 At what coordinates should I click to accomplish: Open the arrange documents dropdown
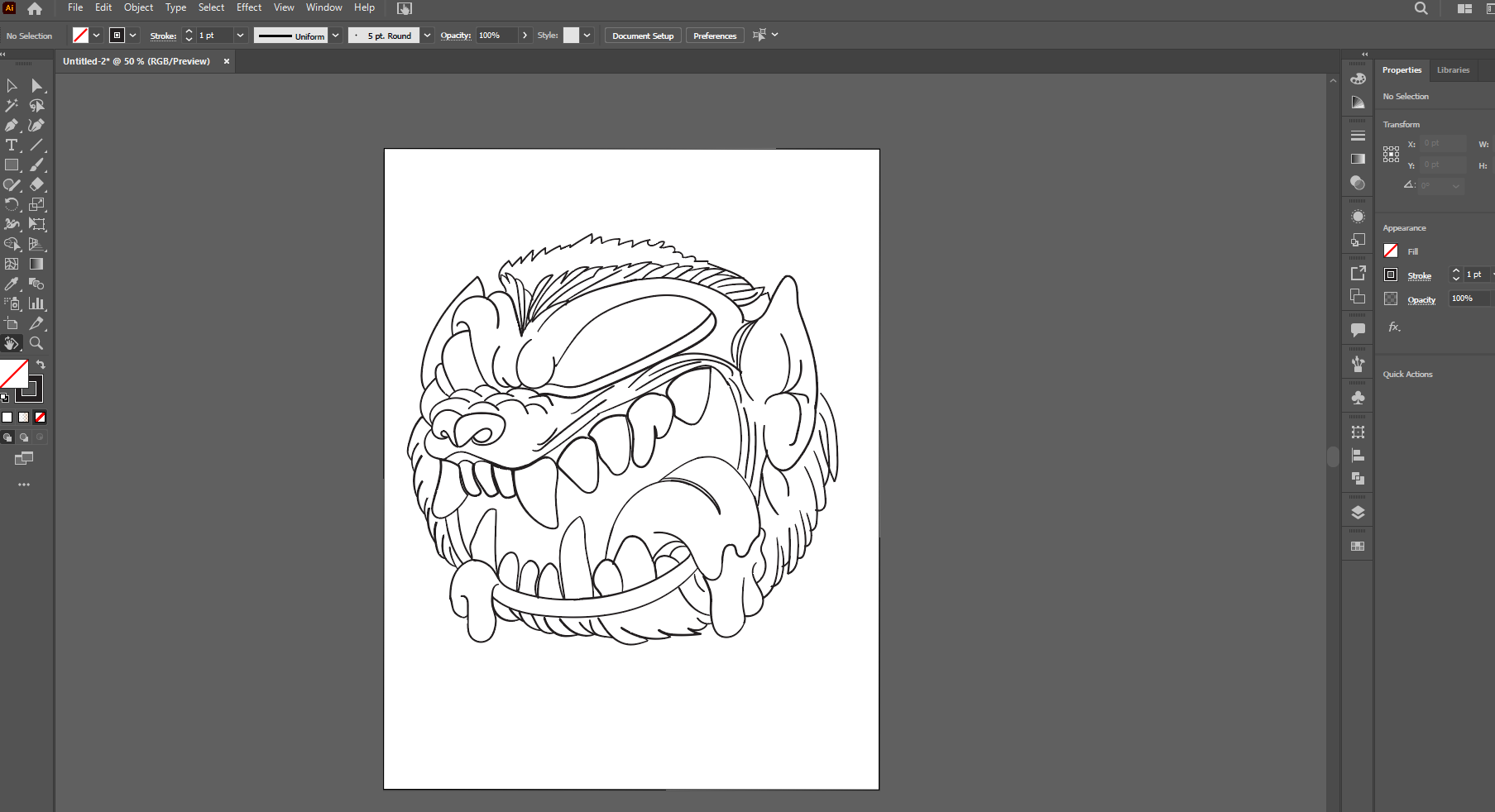click(x=1464, y=8)
